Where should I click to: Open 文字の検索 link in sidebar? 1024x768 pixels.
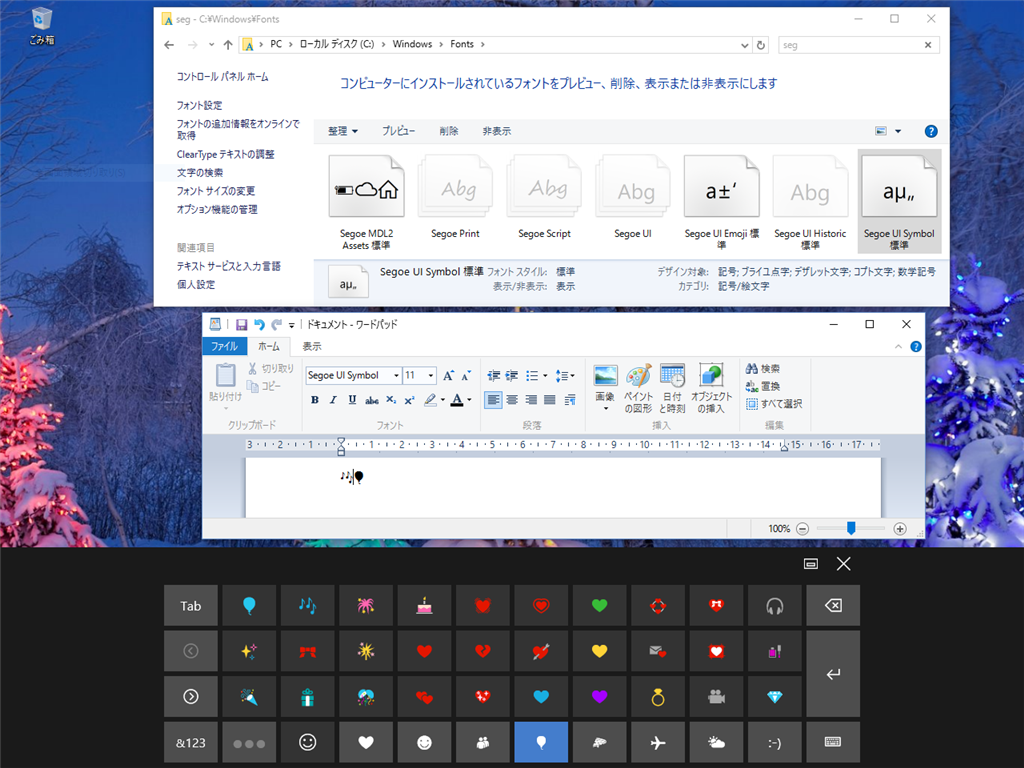pyautogui.click(x=200, y=172)
